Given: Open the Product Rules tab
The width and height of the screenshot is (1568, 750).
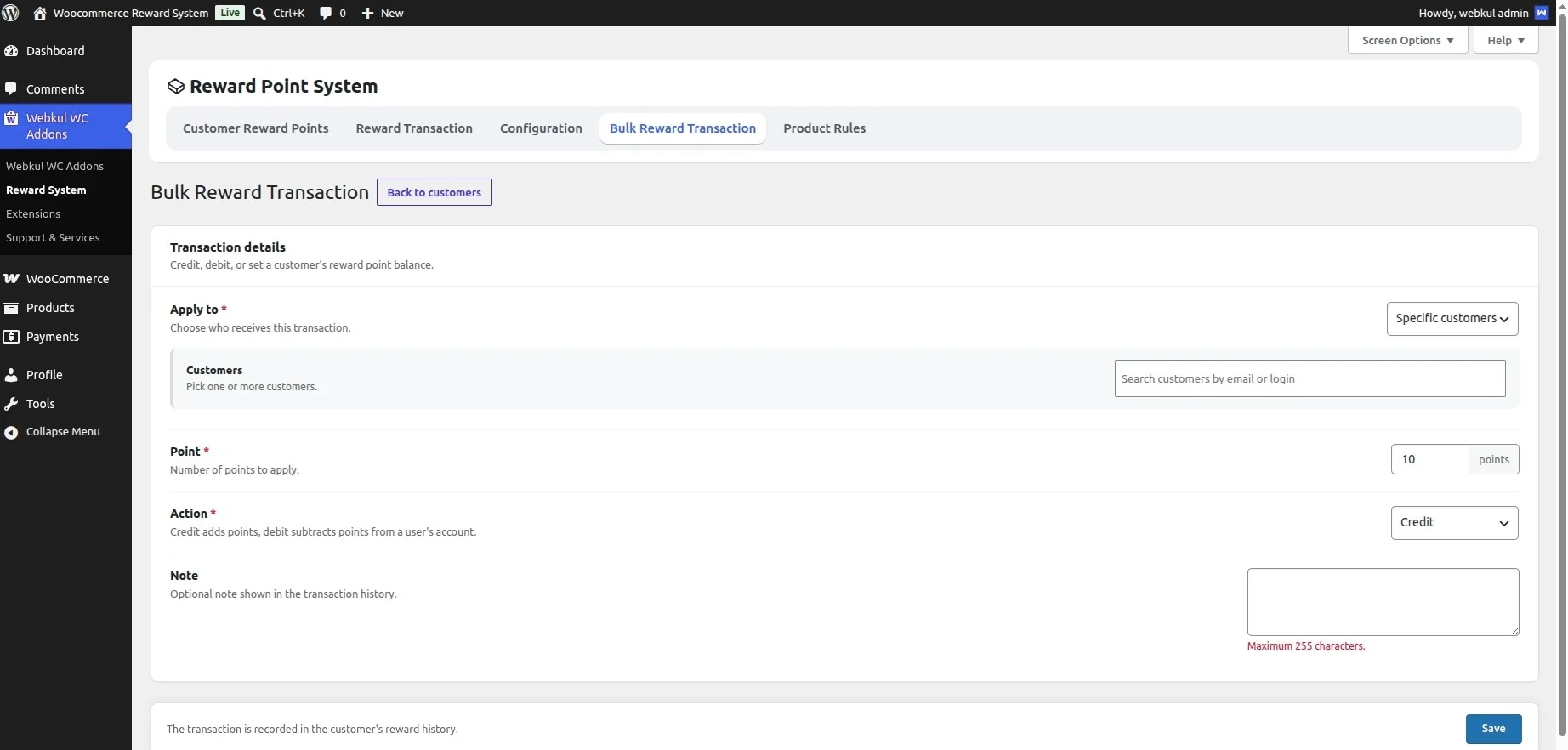Looking at the screenshot, I should [825, 128].
